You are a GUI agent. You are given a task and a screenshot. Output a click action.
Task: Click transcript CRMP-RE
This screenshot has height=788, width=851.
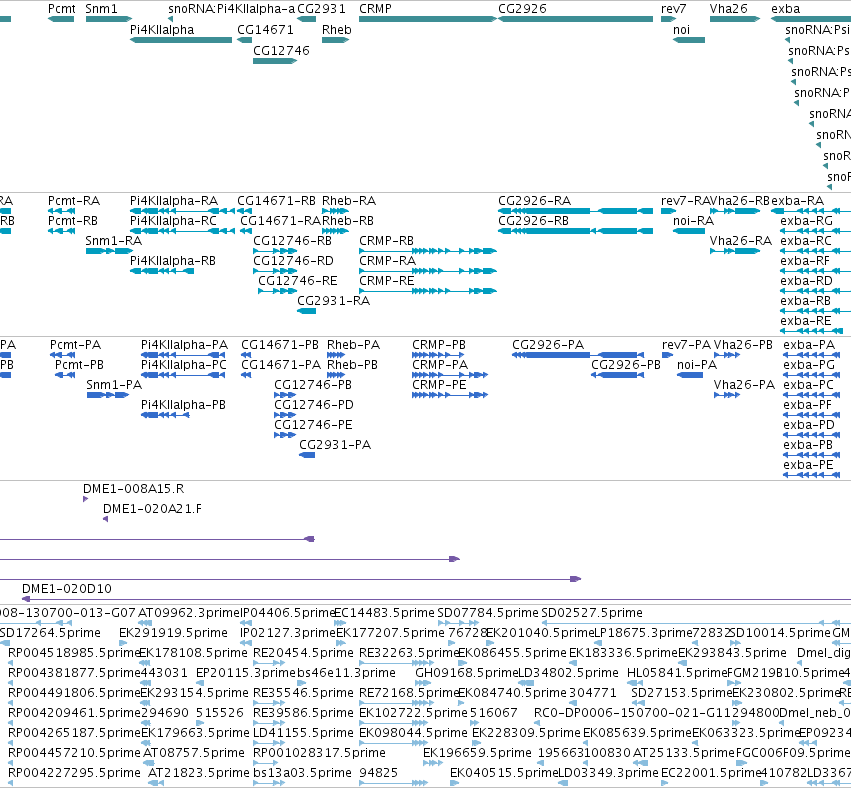[428, 291]
